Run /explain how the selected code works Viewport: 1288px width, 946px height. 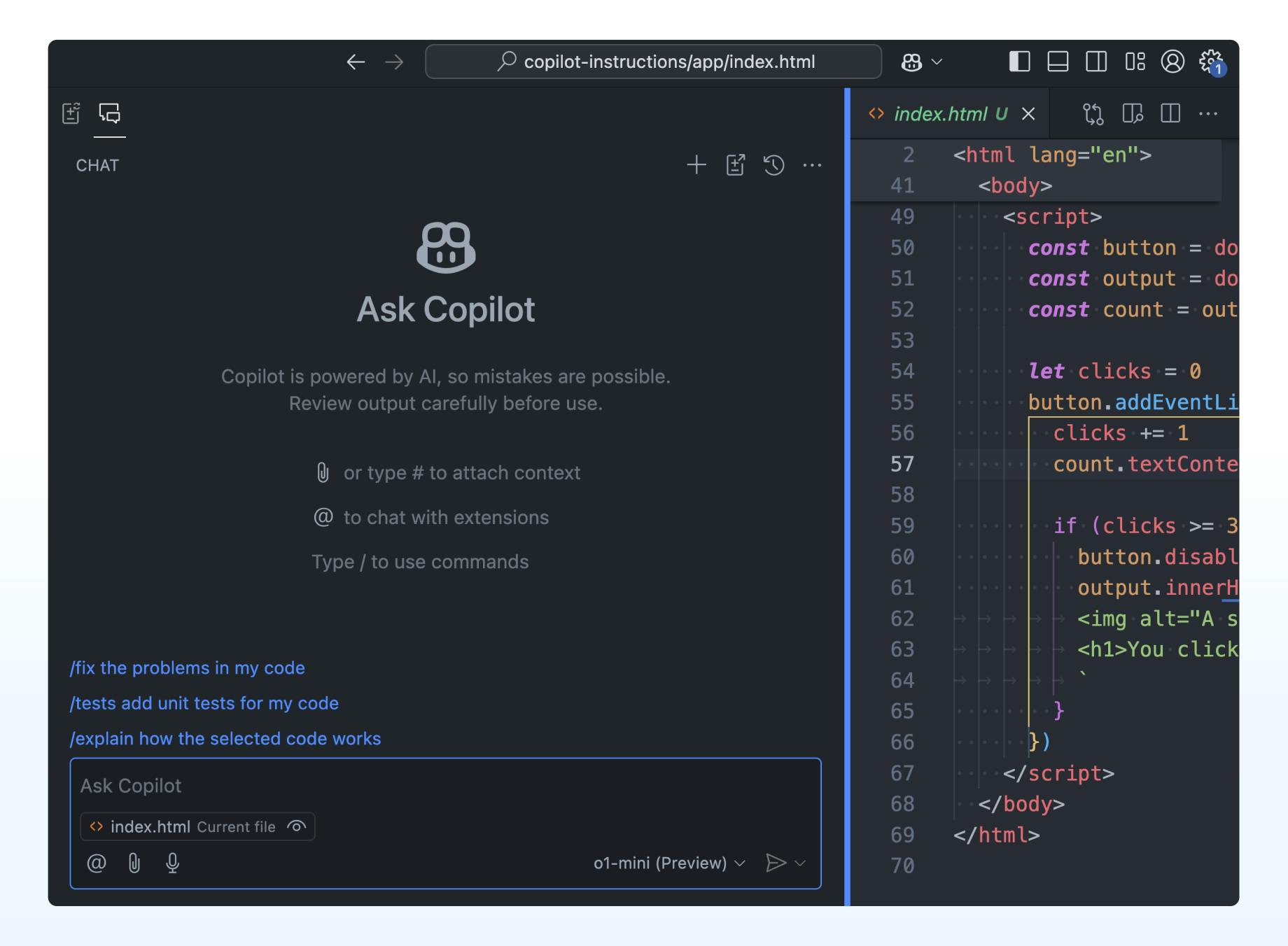coord(225,738)
